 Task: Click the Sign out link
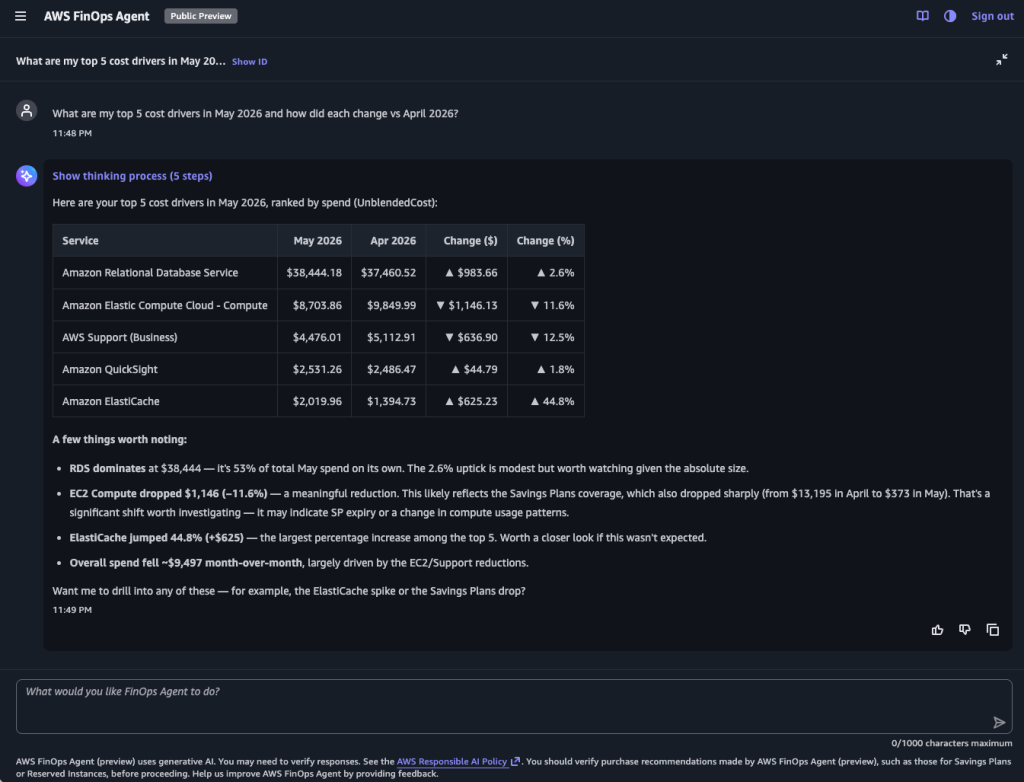click(992, 16)
